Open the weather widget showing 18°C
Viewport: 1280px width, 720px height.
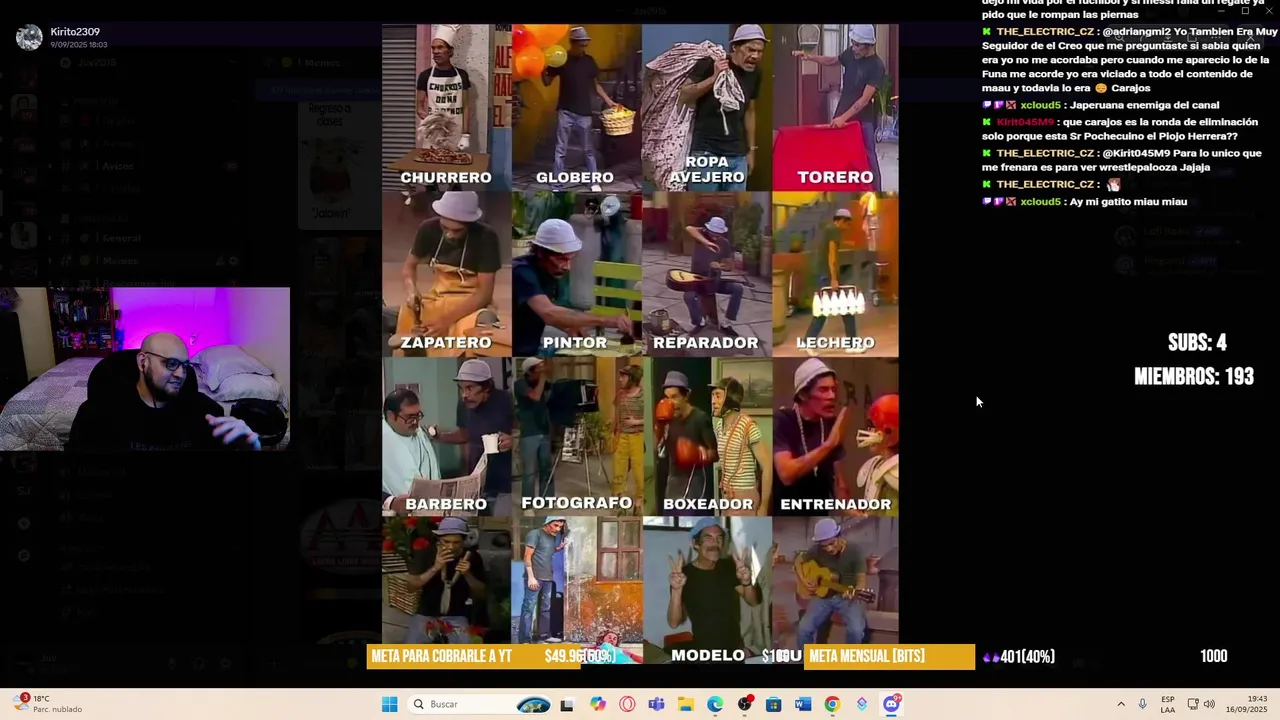[50, 704]
